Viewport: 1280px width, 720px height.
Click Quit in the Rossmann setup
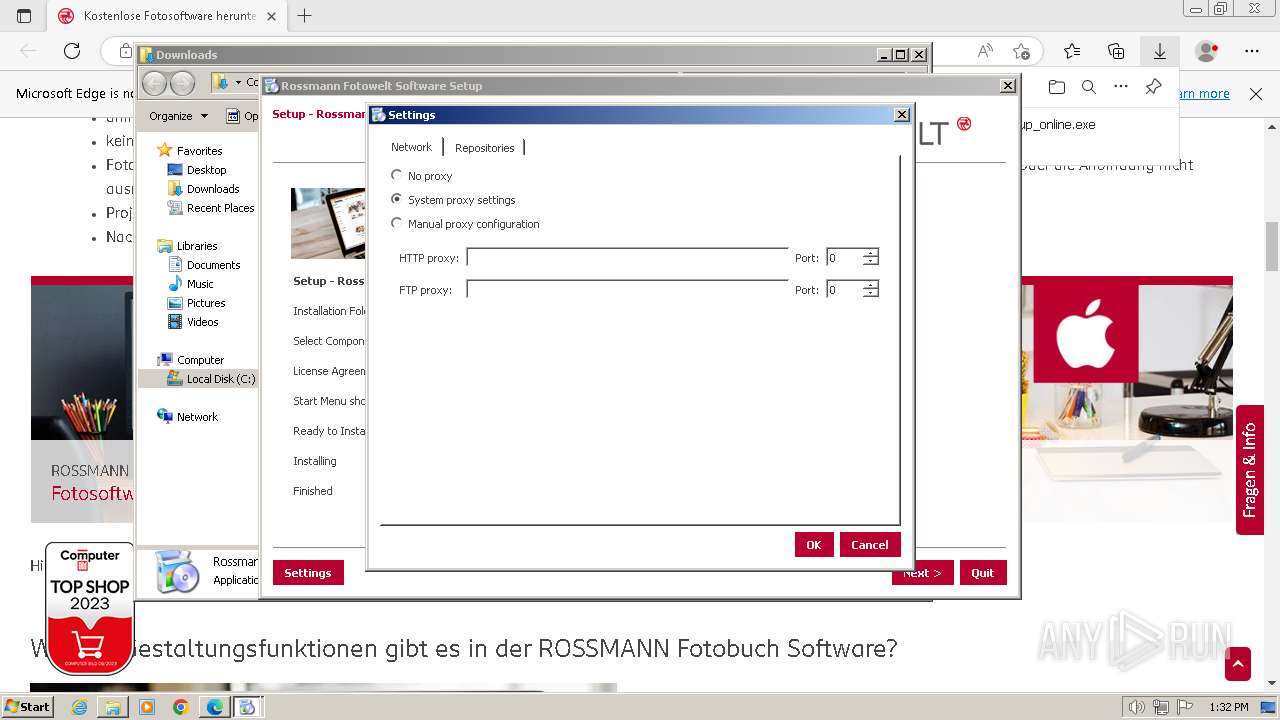point(982,572)
